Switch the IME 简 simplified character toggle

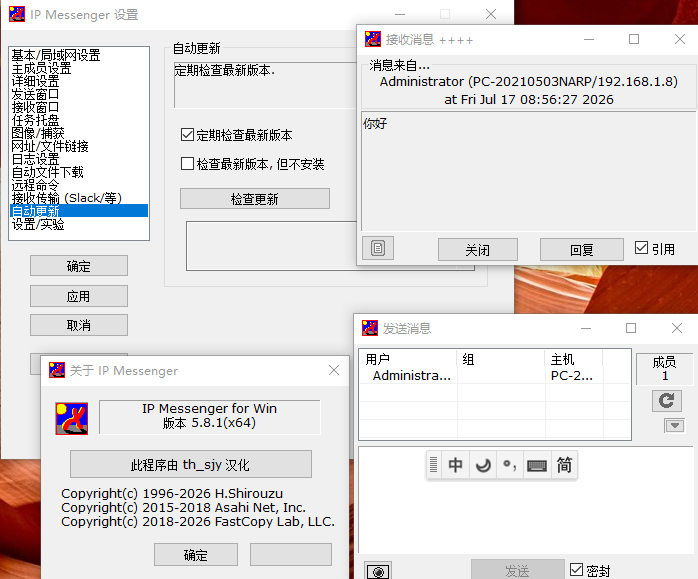pos(564,465)
